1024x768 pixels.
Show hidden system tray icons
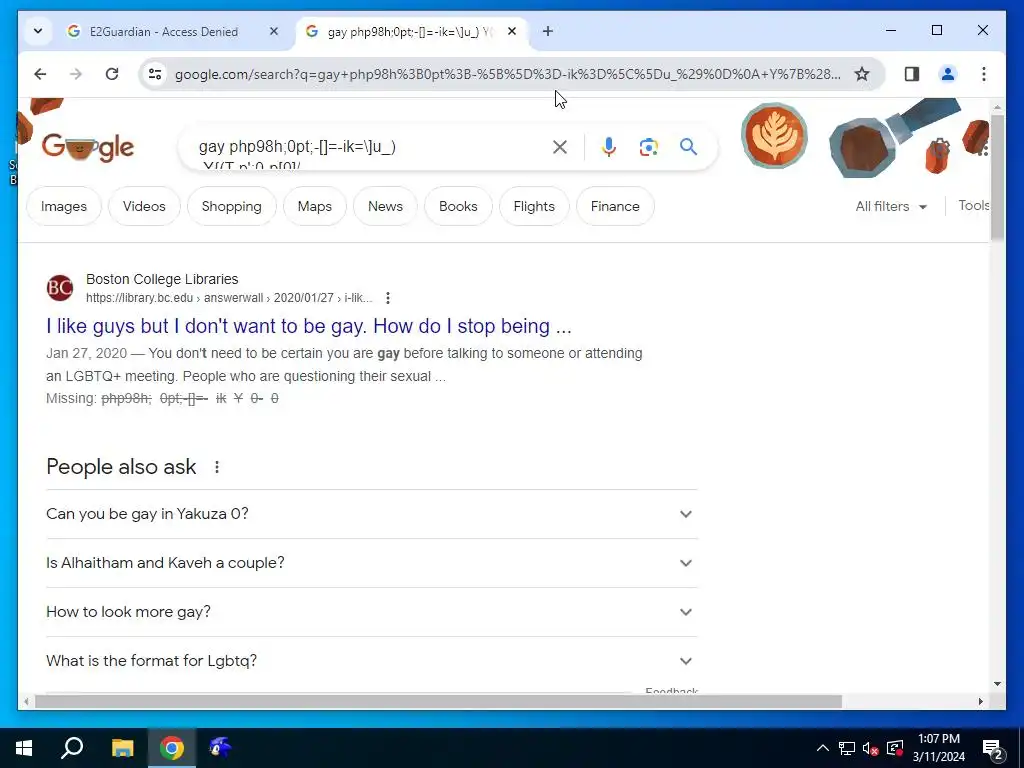(823, 748)
